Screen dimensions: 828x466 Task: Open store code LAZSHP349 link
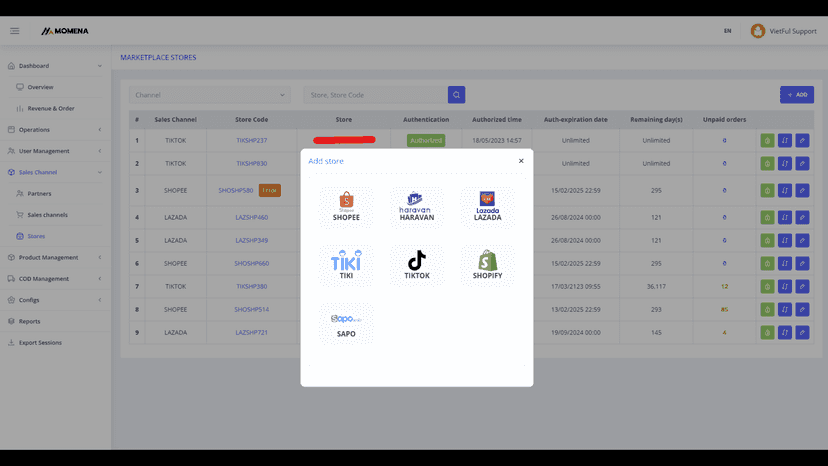click(x=251, y=240)
